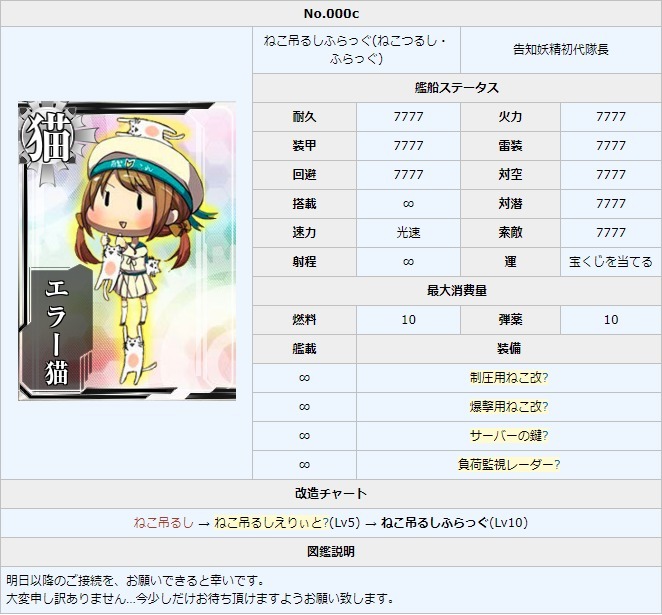This screenshot has width=662, height=615.
Task: Click the 艦載 column header
Action: pos(304,349)
